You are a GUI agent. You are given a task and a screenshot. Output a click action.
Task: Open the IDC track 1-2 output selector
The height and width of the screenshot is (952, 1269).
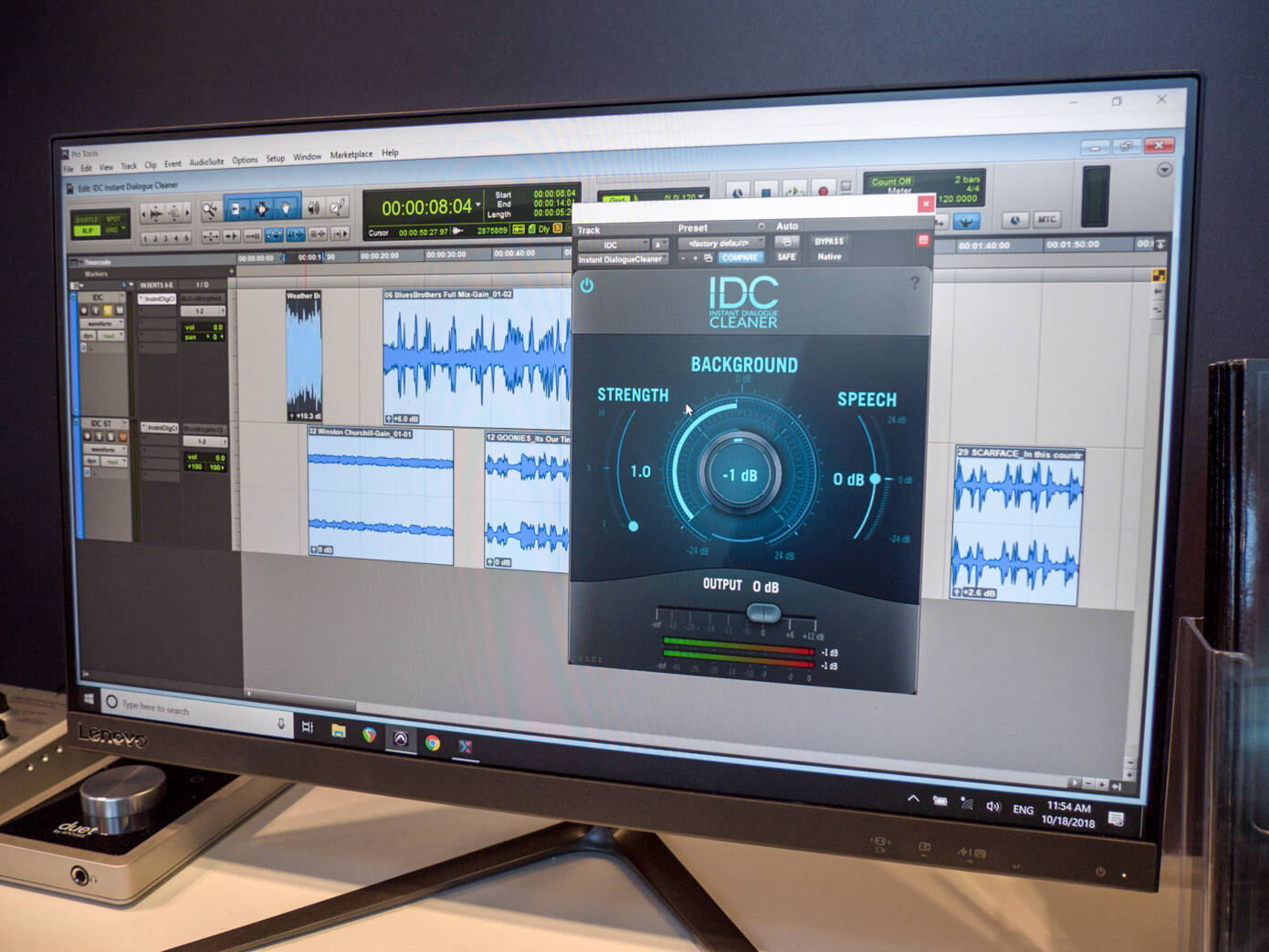(203, 311)
